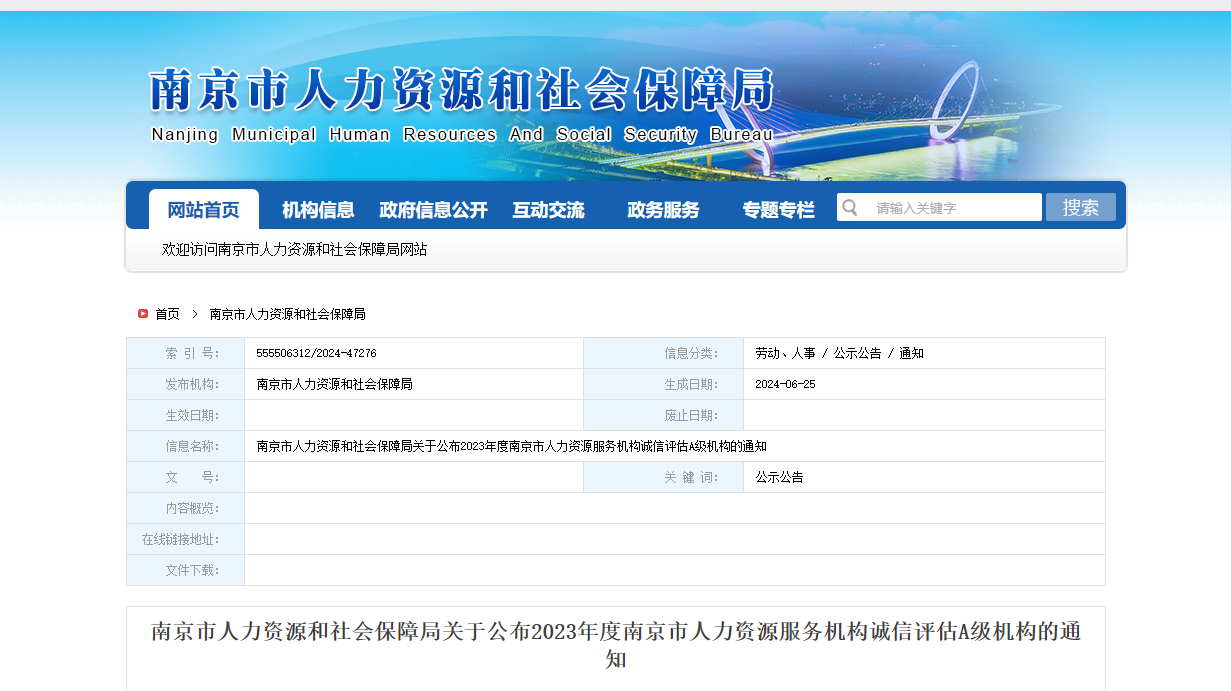The width and height of the screenshot is (1231, 691).
Task: Click the 欢迎访问 welcome message text
Action: 294,249
